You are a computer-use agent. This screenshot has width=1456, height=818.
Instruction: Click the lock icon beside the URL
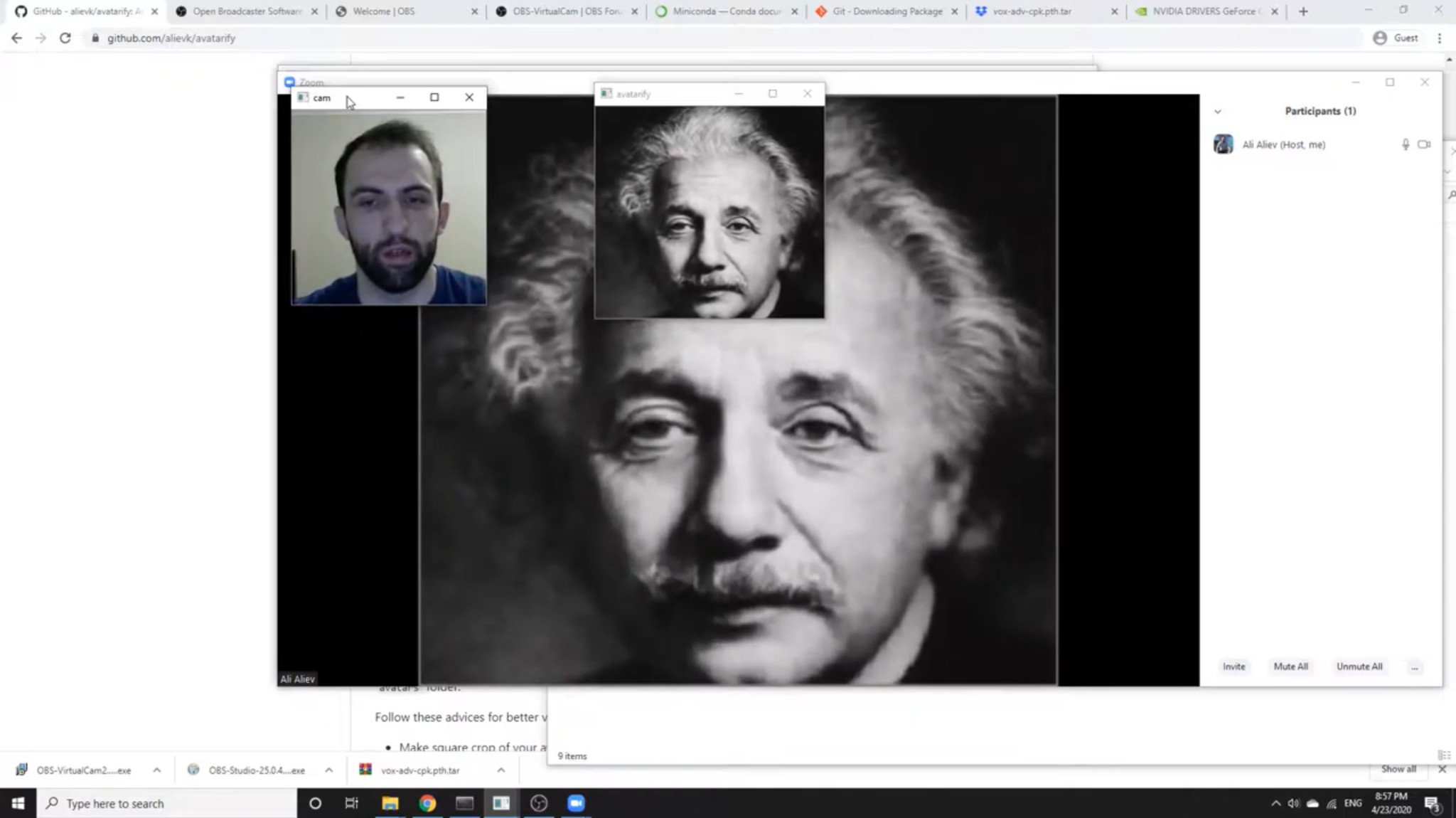coord(95,38)
